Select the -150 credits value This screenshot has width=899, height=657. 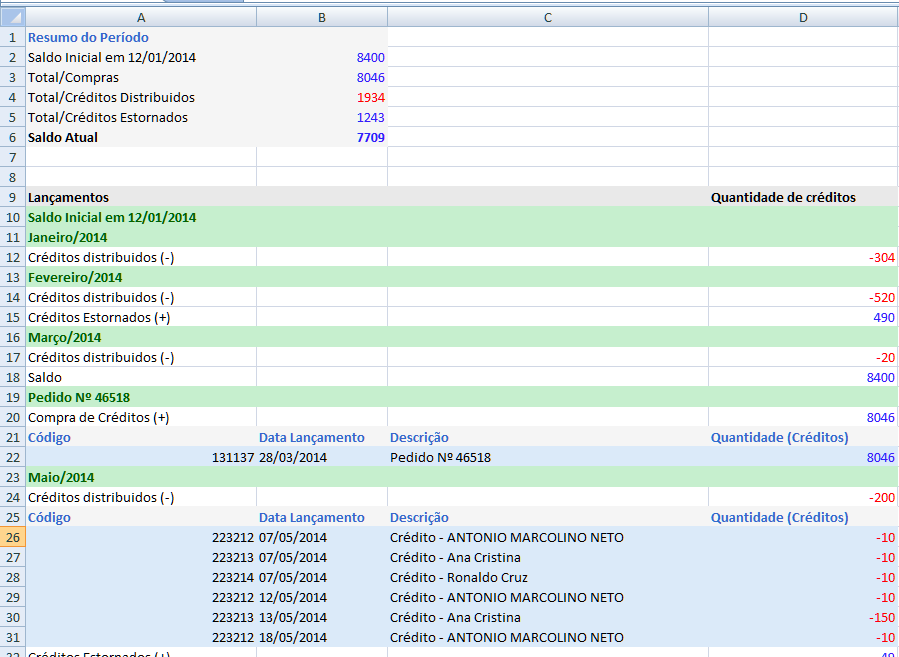coord(880,617)
